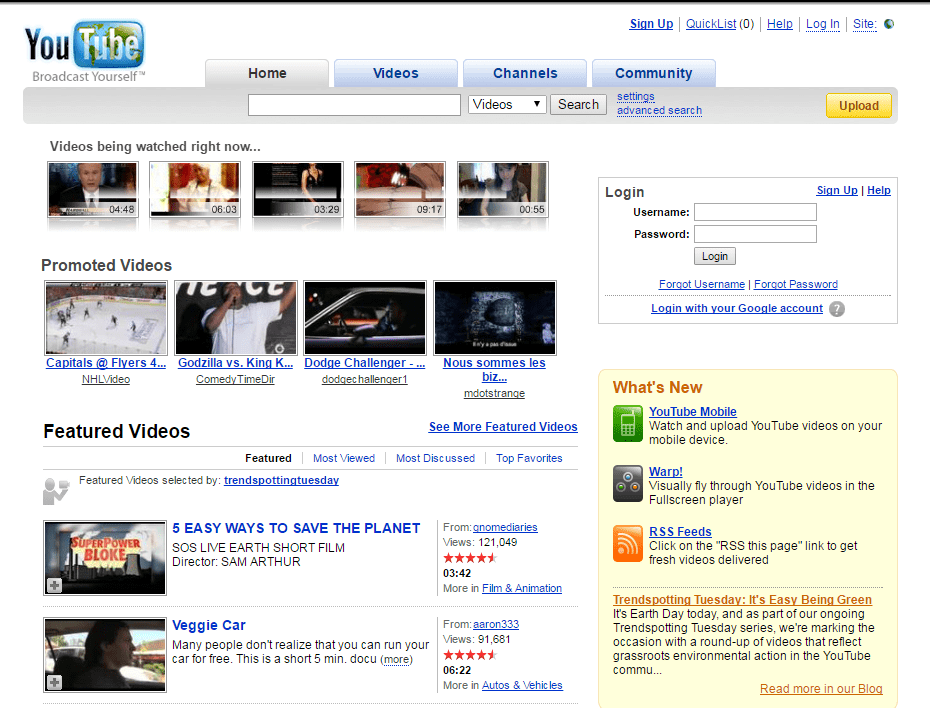This screenshot has height=708, width=930.
Task: Select the Most Discussed filter
Action: click(435, 458)
